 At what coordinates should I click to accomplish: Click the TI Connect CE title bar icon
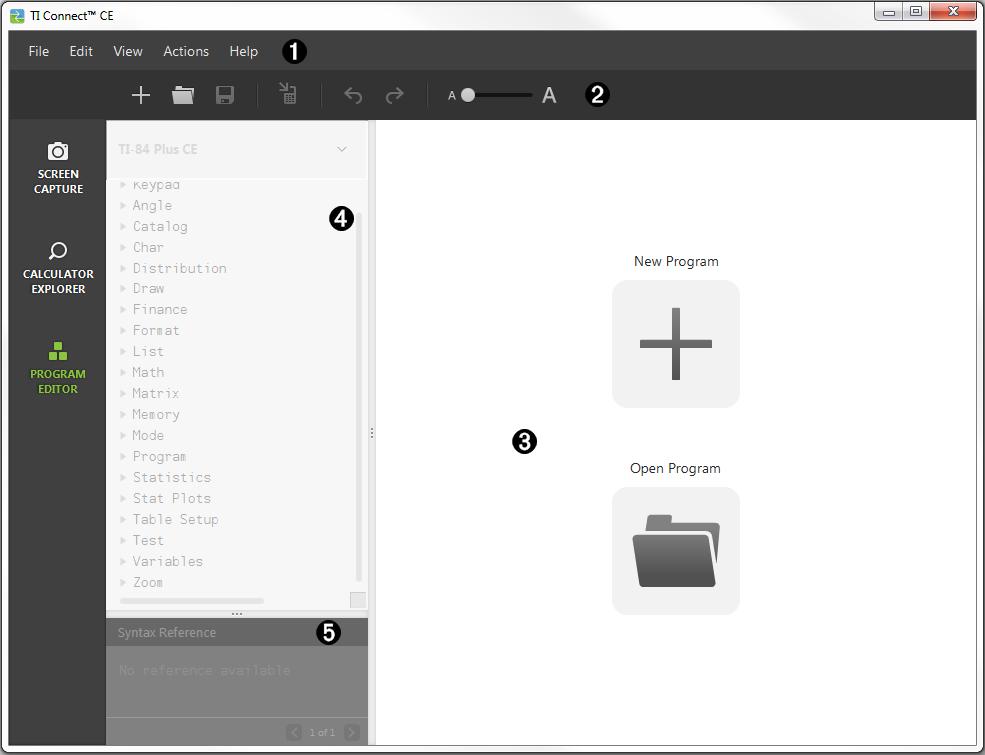pos(18,16)
